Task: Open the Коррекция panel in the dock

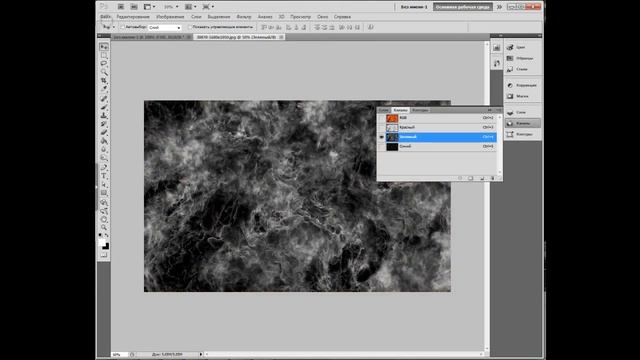Action: point(523,85)
